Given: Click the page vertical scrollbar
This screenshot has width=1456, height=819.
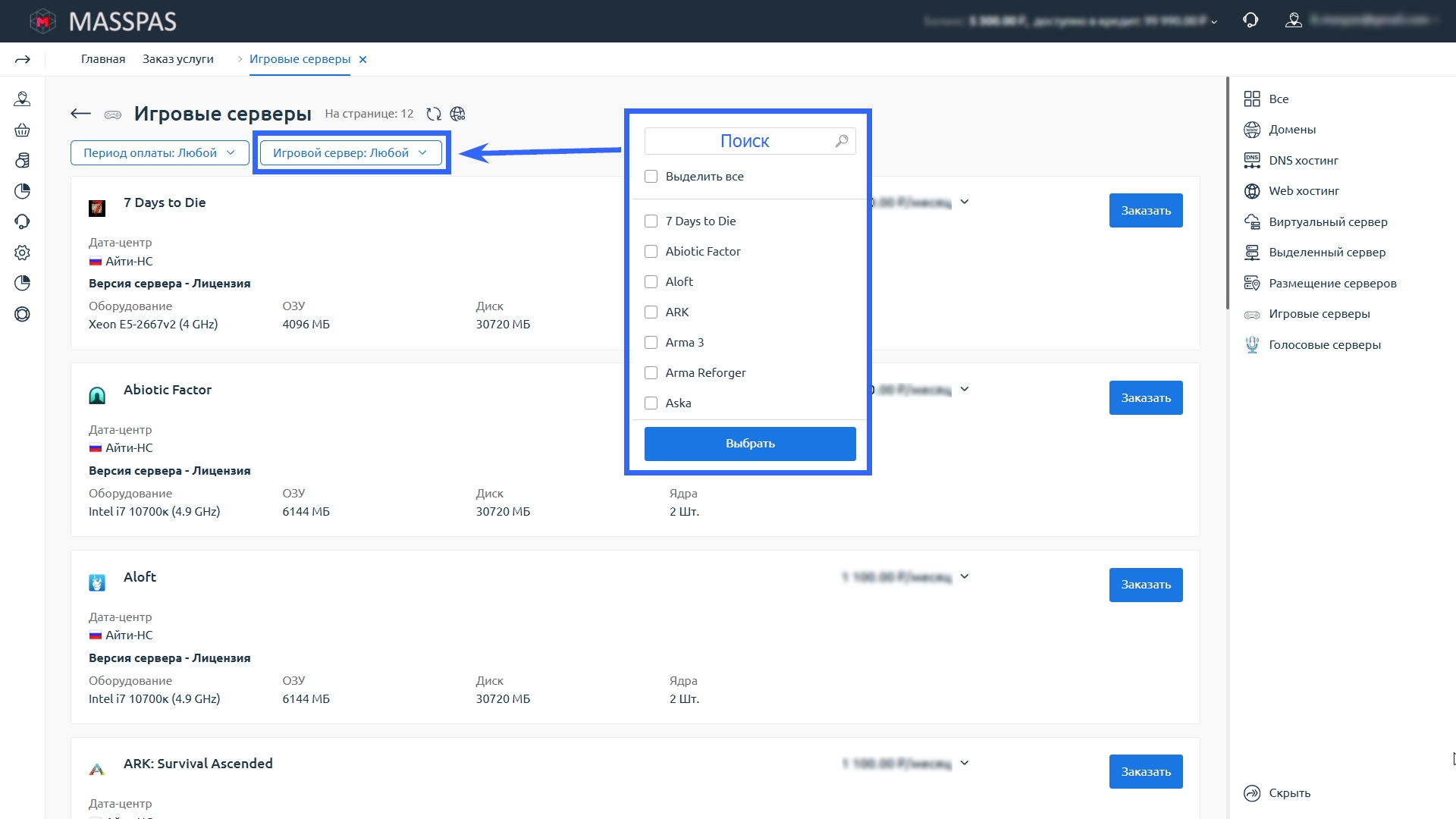Looking at the screenshot, I should click(x=1227, y=193).
